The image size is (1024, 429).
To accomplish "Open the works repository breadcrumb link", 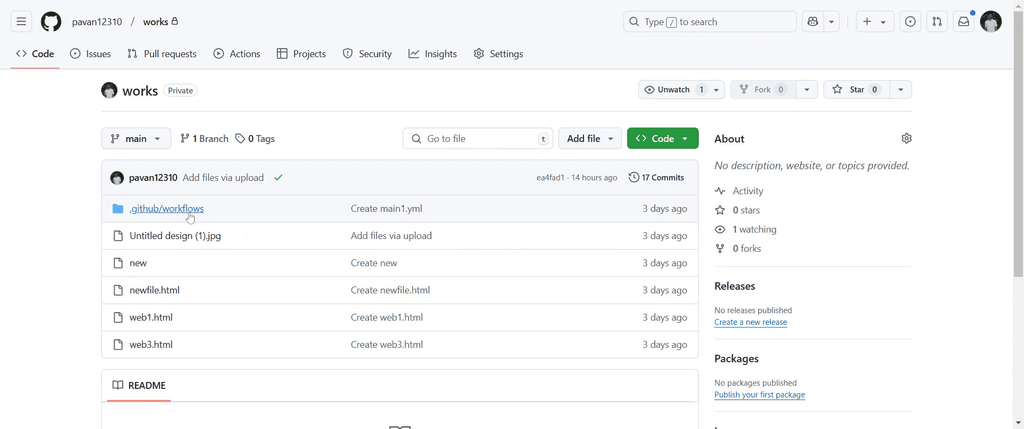I will tap(155, 22).
